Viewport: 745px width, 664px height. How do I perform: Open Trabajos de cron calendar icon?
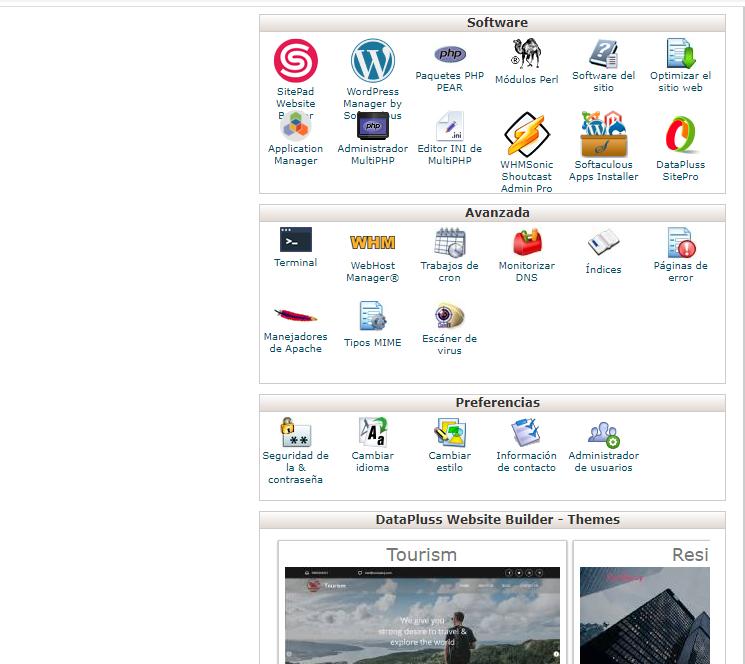click(x=449, y=242)
